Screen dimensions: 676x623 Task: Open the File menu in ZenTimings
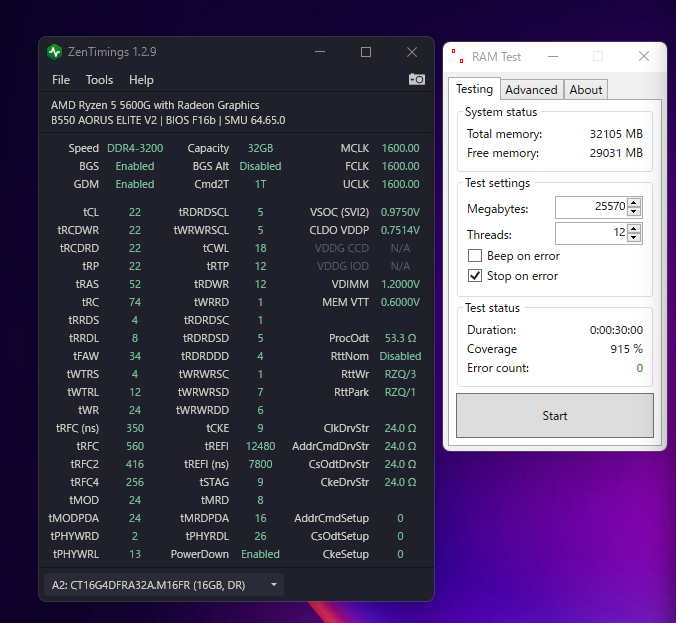click(61, 80)
